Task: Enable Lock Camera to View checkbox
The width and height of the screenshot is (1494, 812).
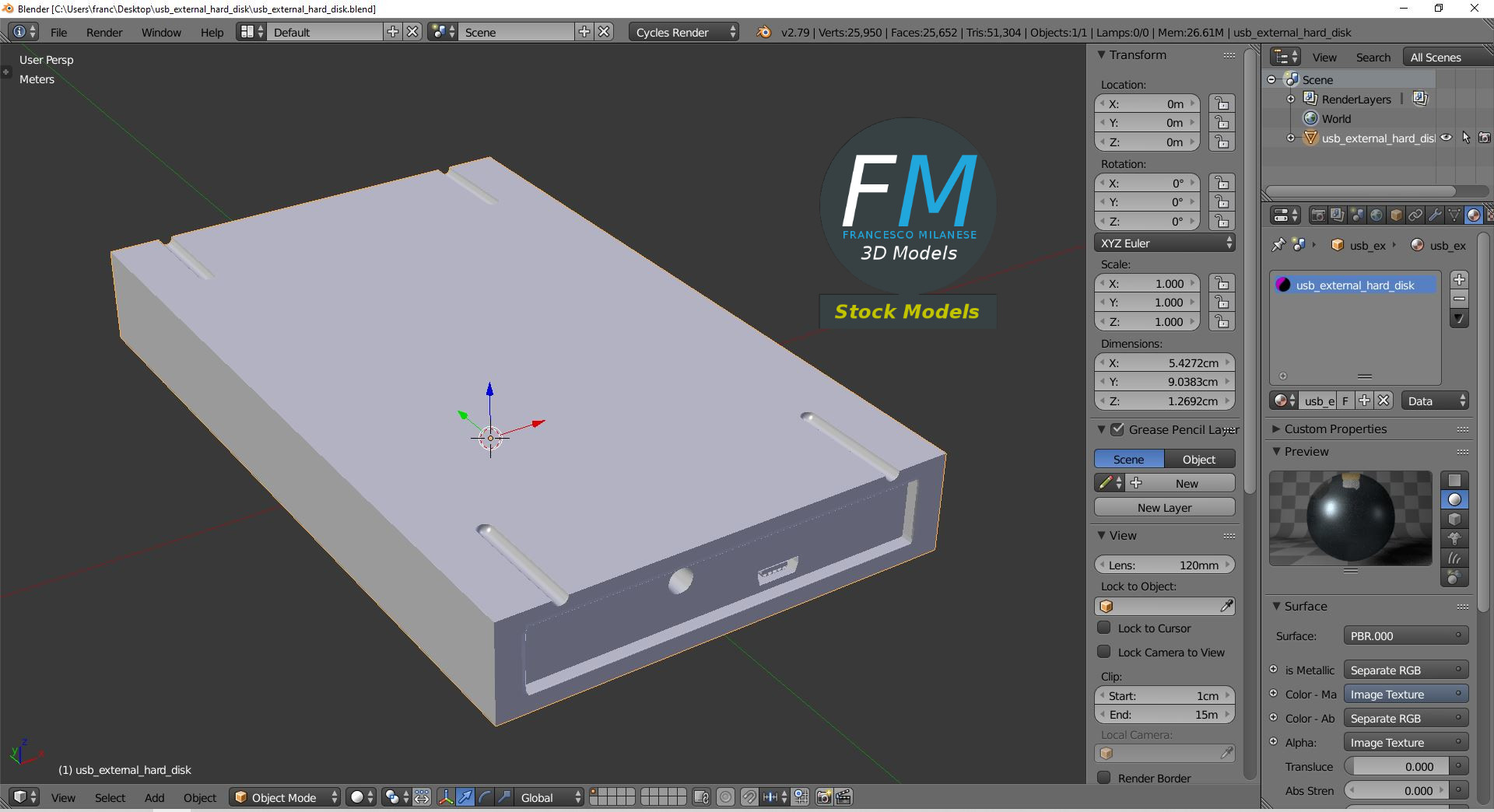Action: click(x=1103, y=652)
